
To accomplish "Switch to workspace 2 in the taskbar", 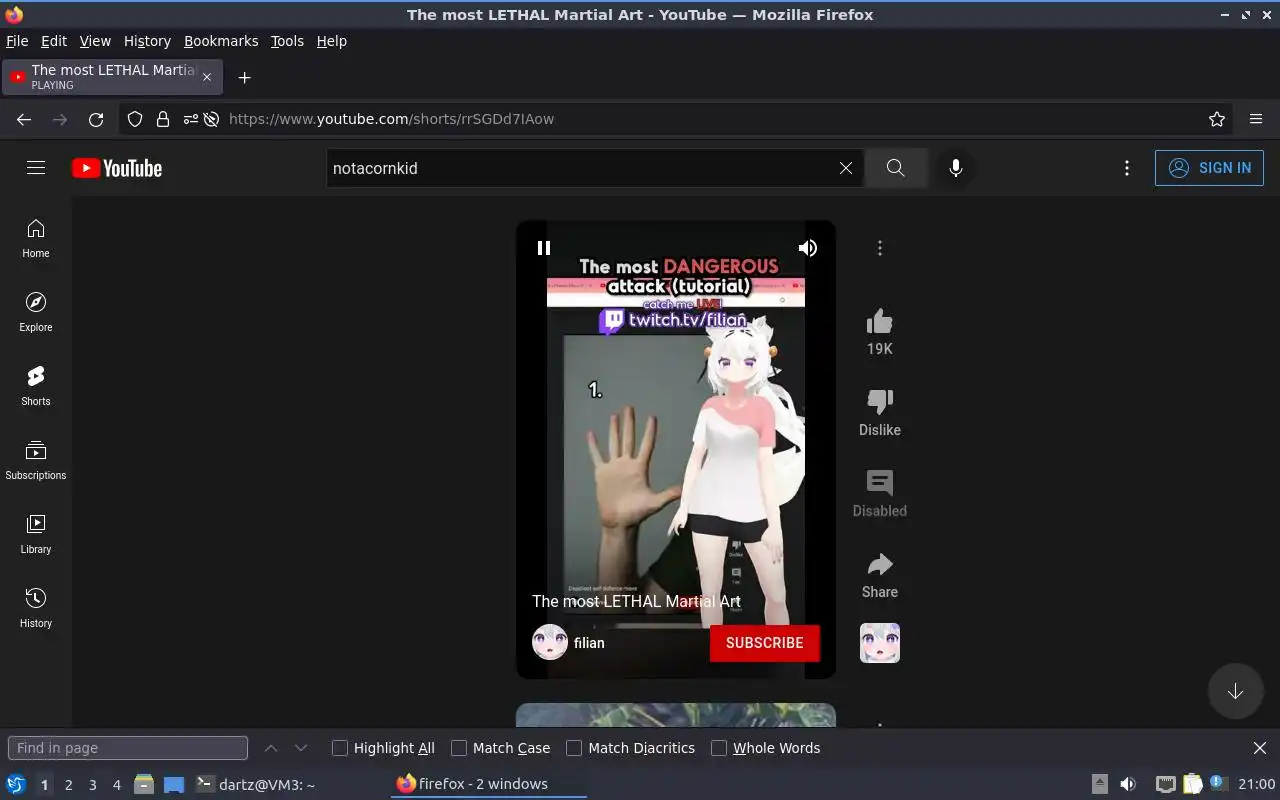I will coord(68,785).
